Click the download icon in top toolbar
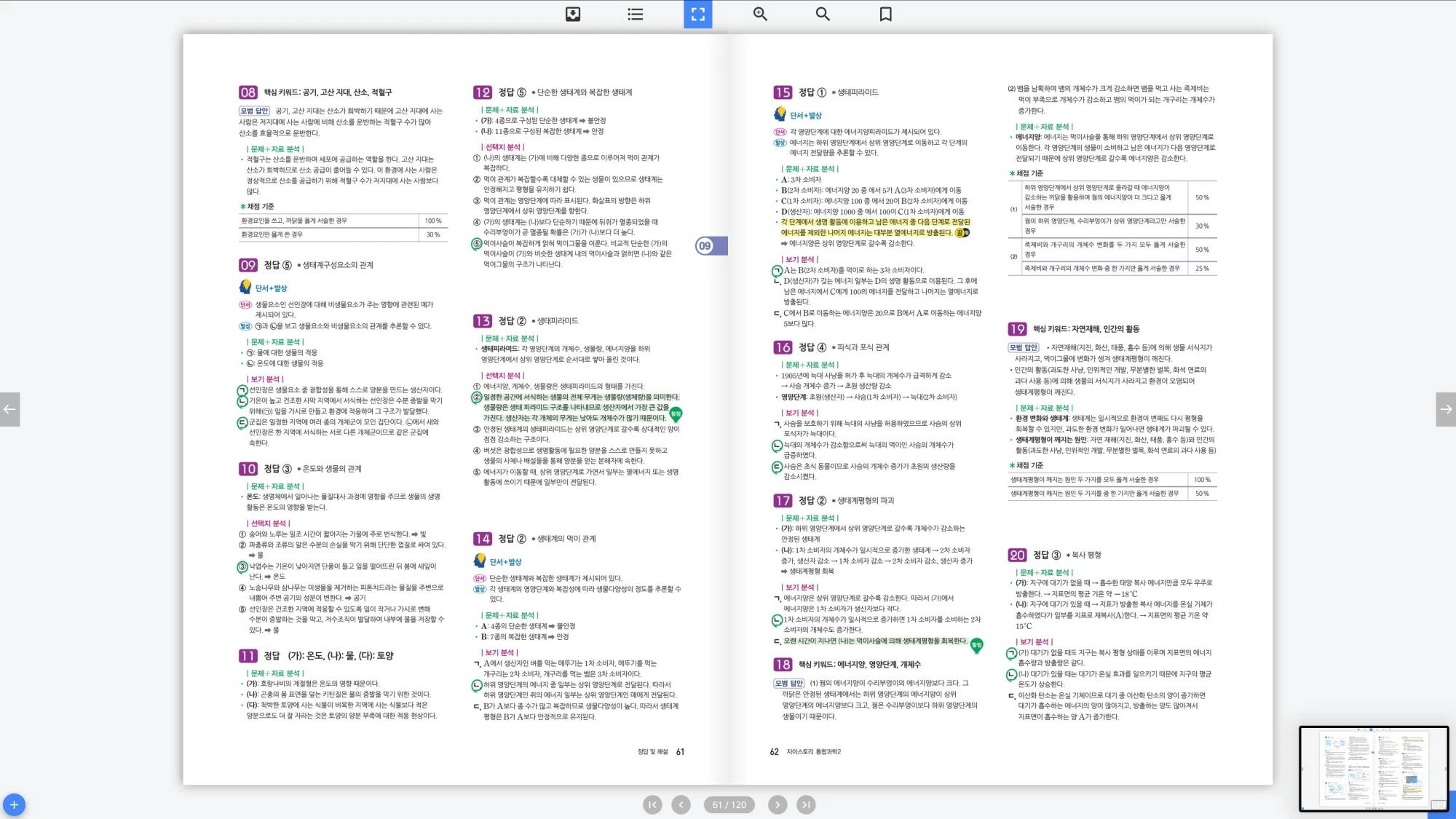Viewport: 1456px width, 819px height. tap(573, 14)
